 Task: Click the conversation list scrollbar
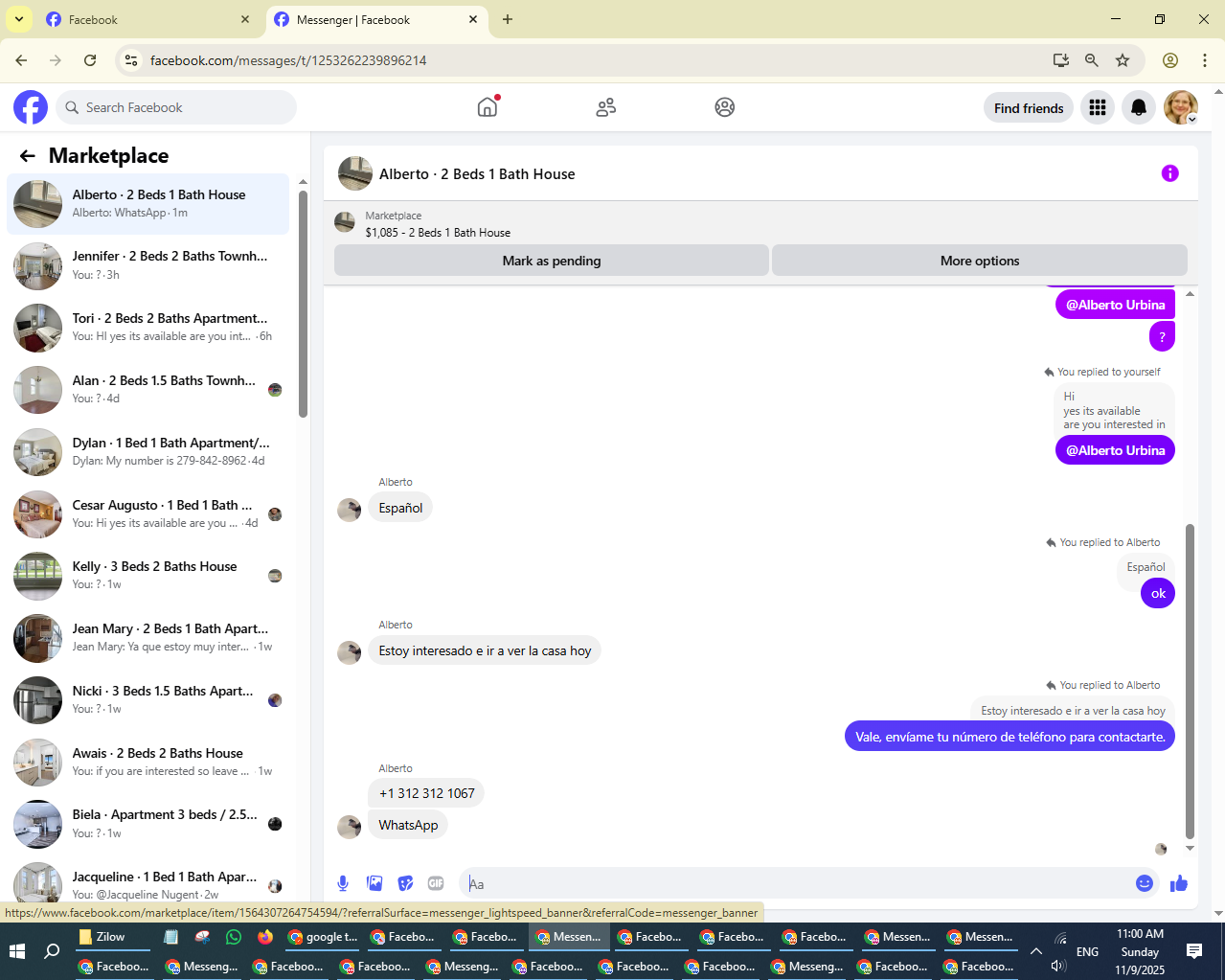(x=303, y=305)
